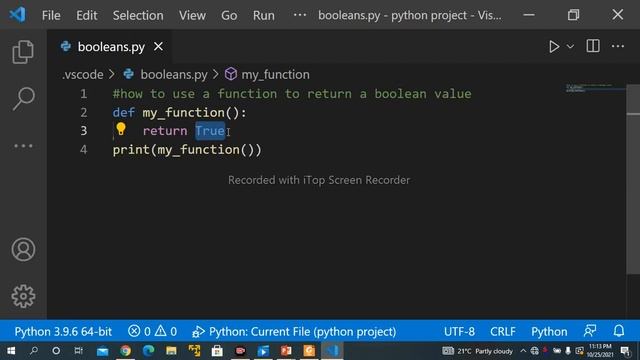Change UTF-8 file encoding
The height and width of the screenshot is (360, 640).
(x=459, y=331)
